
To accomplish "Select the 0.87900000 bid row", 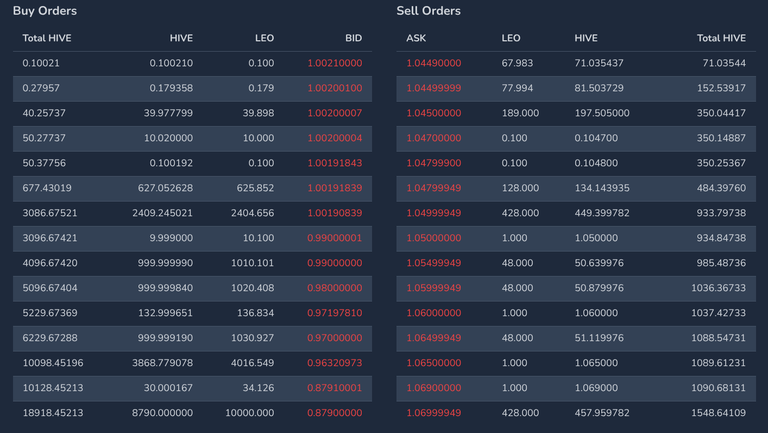I will point(192,413).
